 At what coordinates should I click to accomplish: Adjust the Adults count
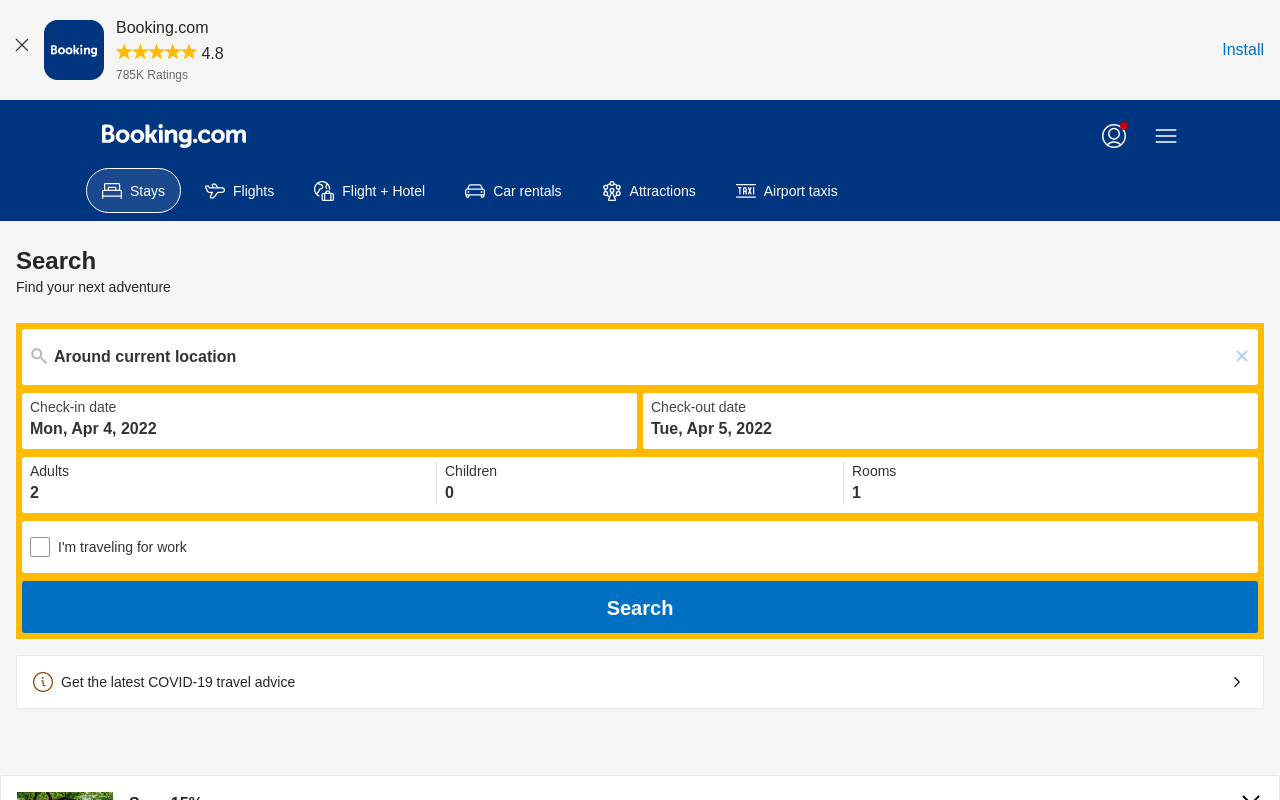click(229, 485)
